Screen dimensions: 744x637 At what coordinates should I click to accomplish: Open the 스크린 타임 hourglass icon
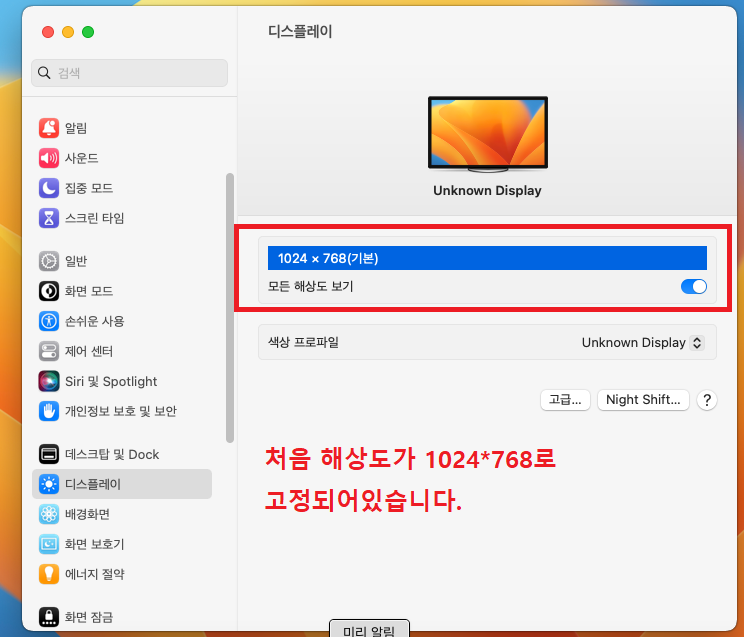click(49, 218)
